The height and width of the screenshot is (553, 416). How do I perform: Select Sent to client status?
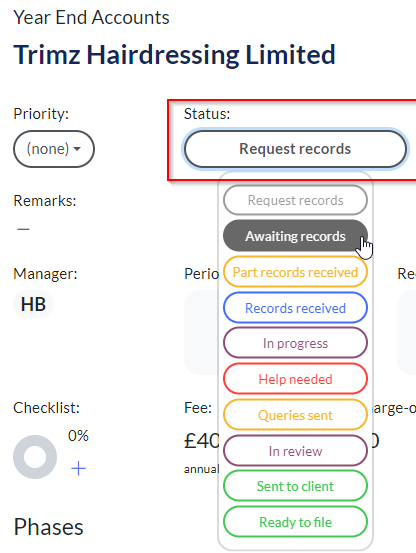click(x=295, y=486)
